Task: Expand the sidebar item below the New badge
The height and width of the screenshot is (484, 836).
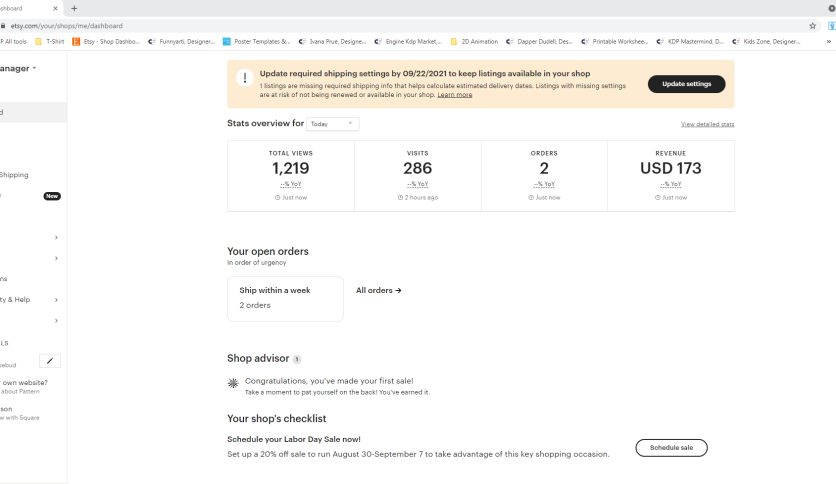Action: tap(56, 238)
